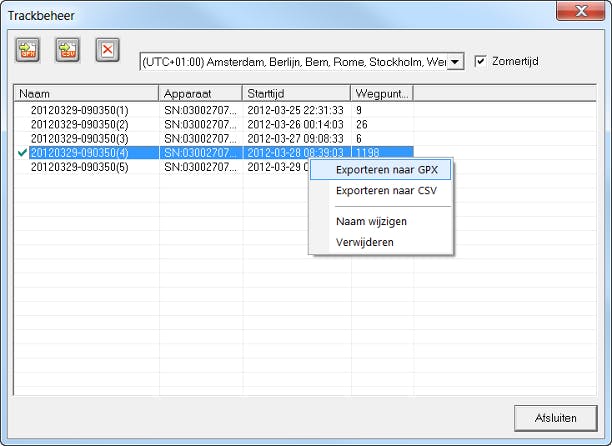612x446 pixels.
Task: Click start time 2012-03-27 09:08:33
Action: [295, 139]
